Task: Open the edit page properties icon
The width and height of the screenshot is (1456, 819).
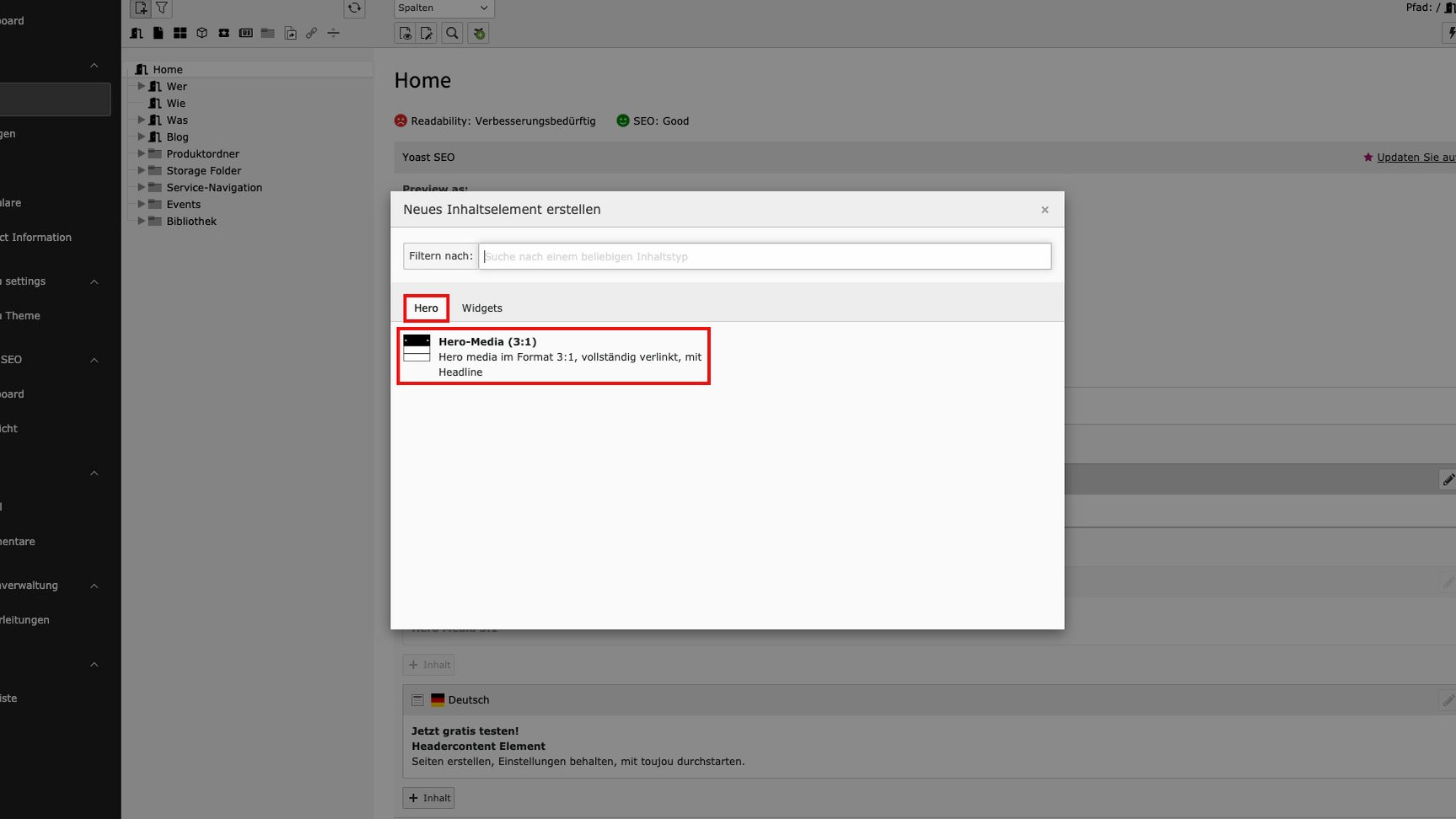Action: coord(427,34)
